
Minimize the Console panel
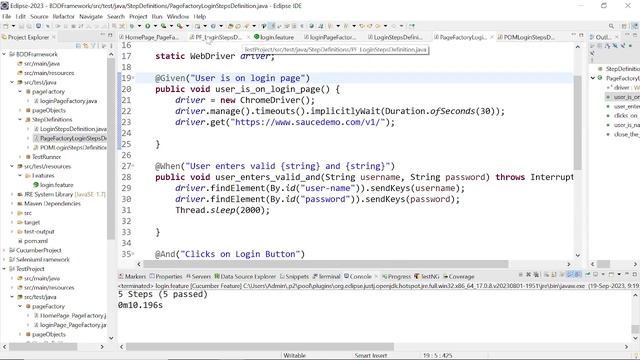[x=627, y=274]
